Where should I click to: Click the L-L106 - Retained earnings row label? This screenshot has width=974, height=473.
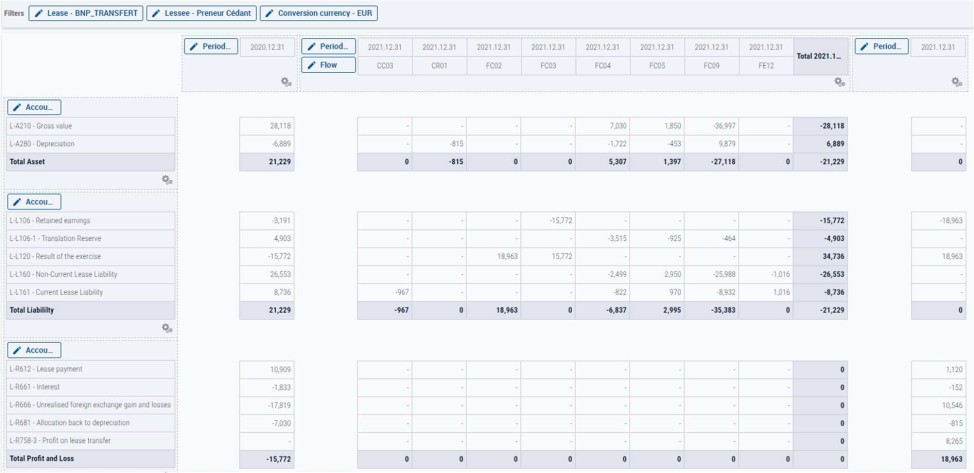[x=91, y=221]
